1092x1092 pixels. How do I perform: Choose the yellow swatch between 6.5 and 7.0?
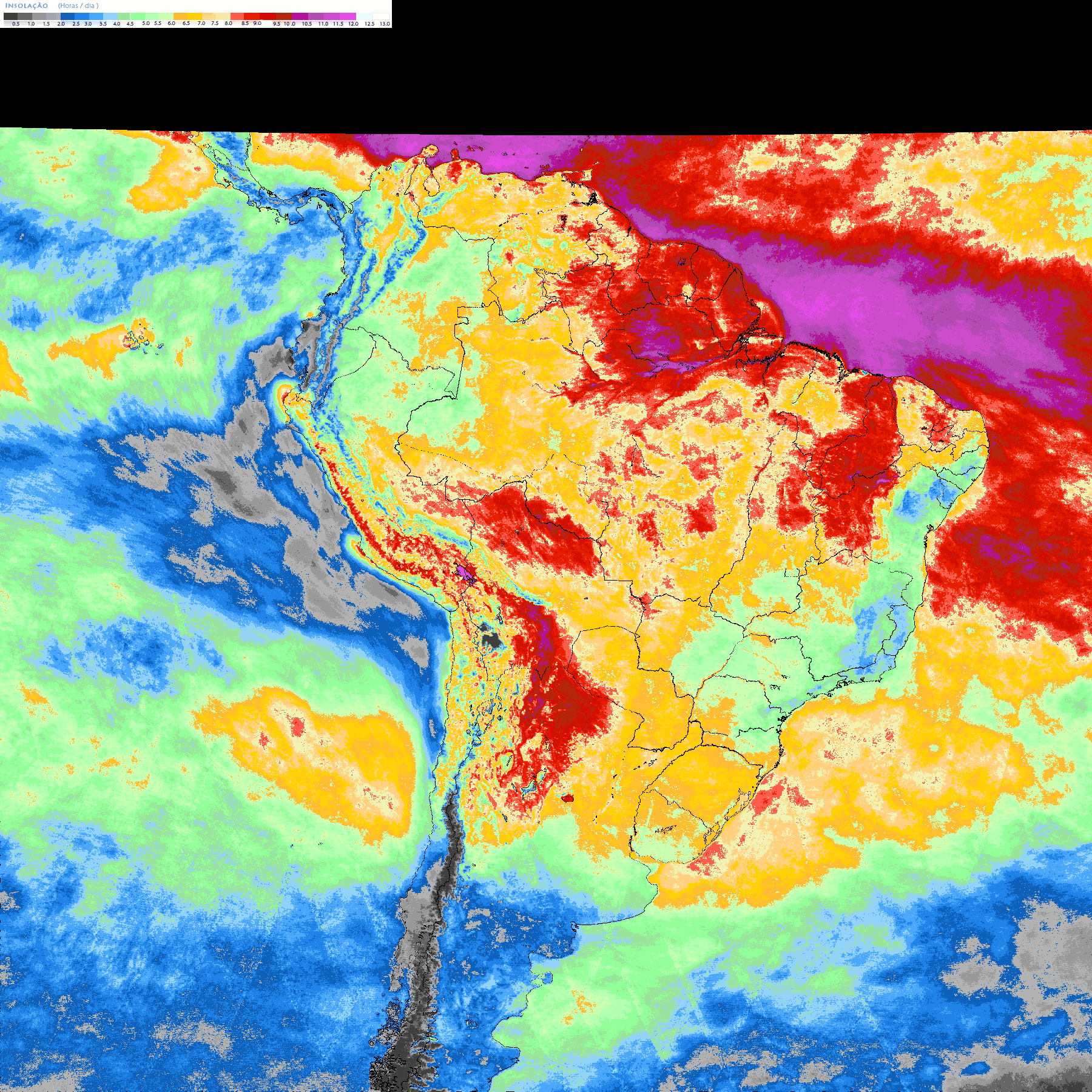click(x=195, y=16)
